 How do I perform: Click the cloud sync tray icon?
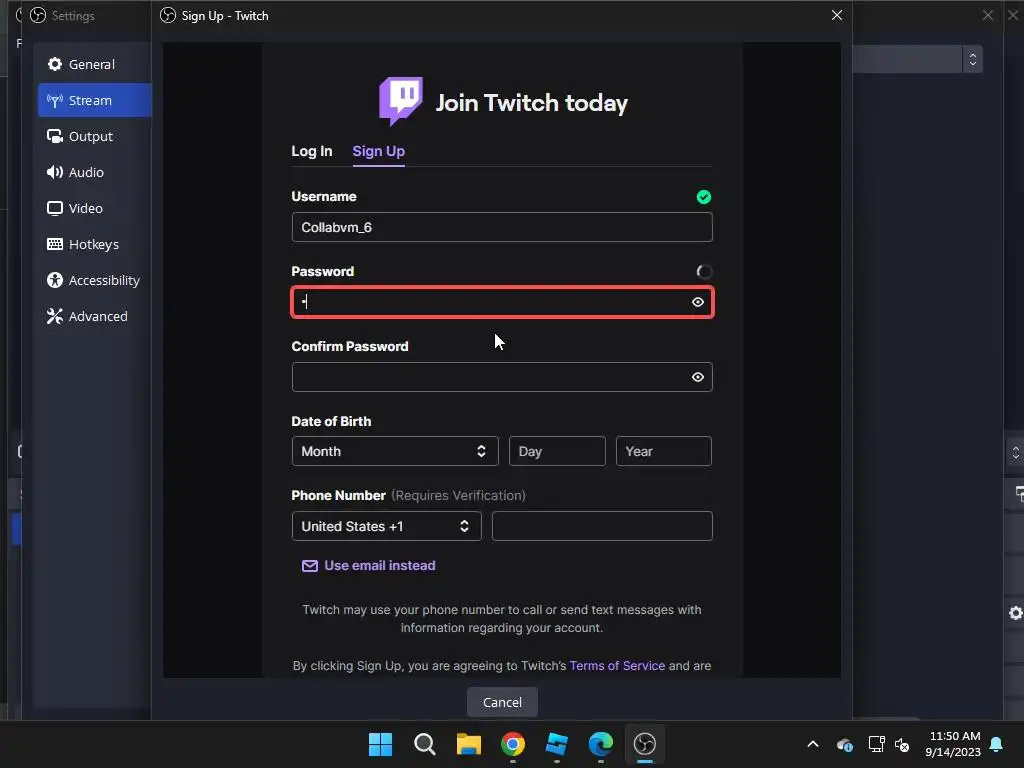(844, 744)
